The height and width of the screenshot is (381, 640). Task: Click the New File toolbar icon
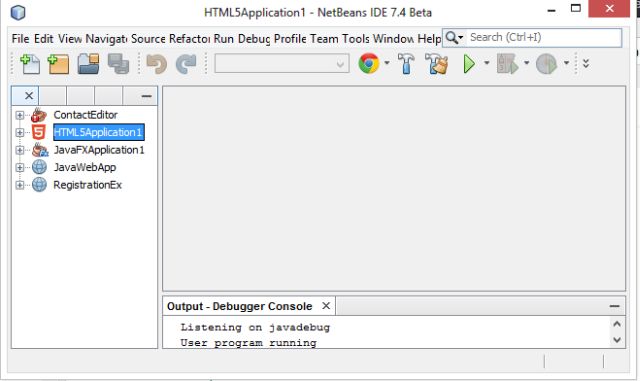pyautogui.click(x=30, y=64)
